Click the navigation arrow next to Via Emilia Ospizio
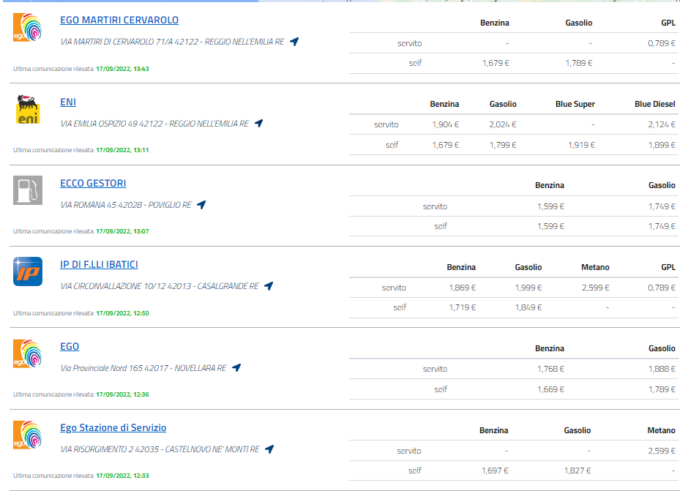This screenshot has height=491, width=680. coord(259,123)
